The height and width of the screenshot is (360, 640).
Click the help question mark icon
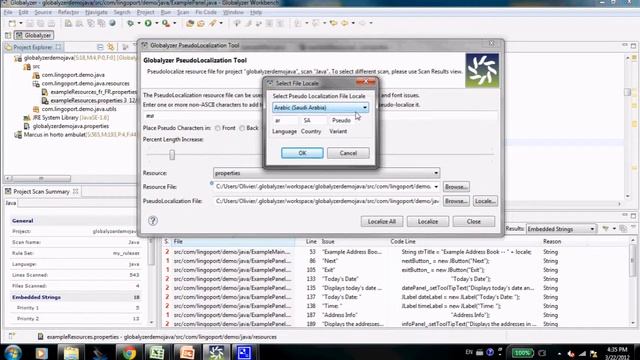coord(153,221)
